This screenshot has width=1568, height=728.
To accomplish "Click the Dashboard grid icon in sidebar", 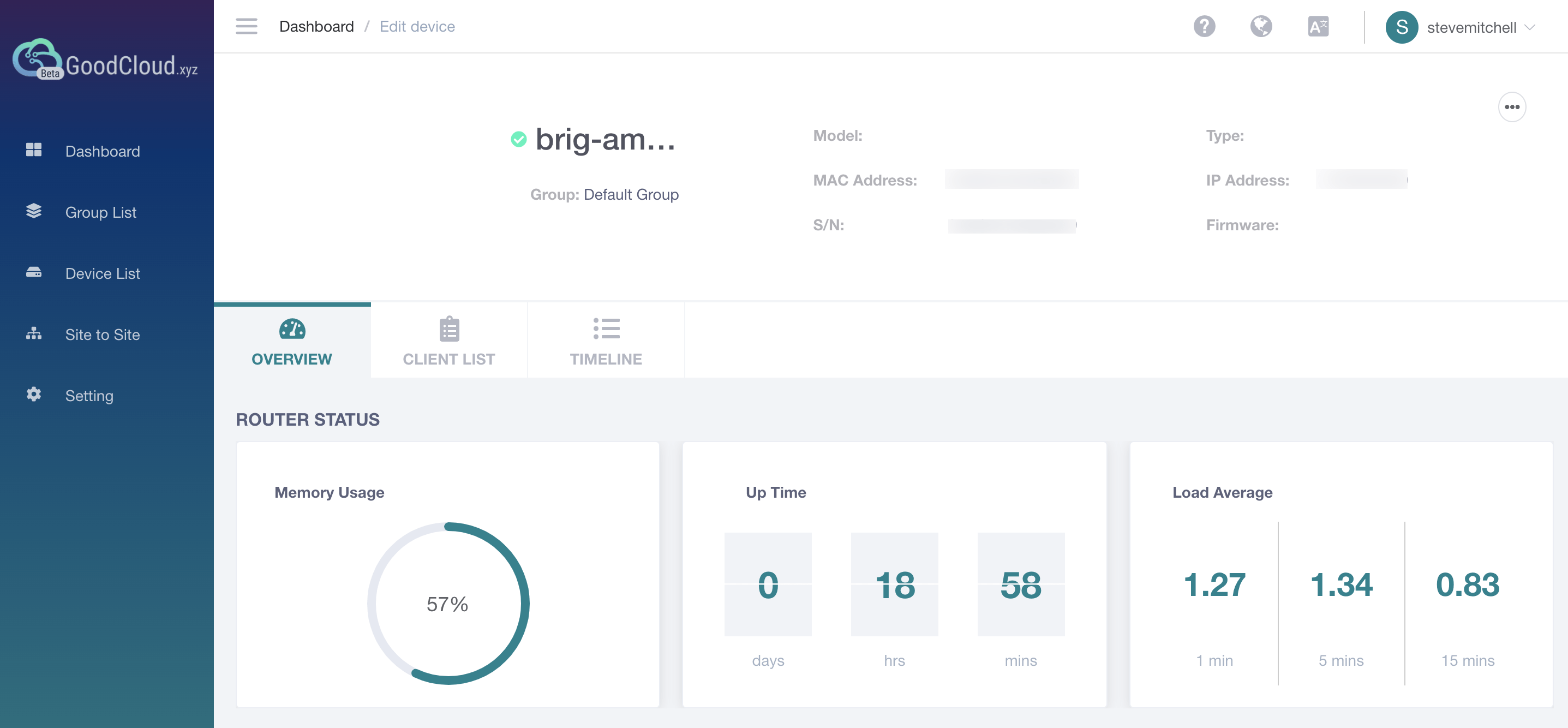I will point(34,151).
